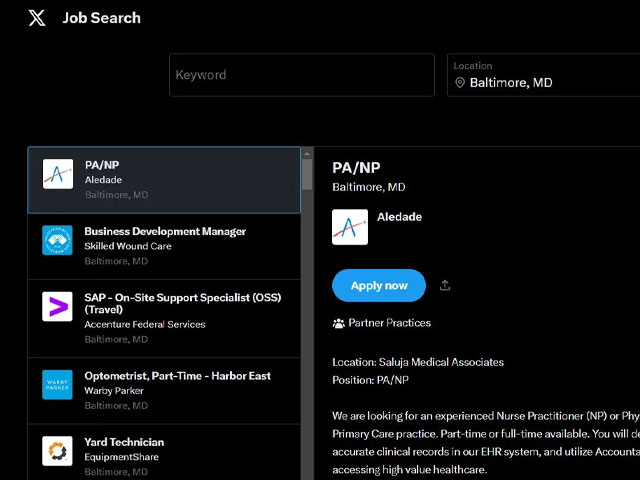Viewport: 640px width, 480px height.
Task: Click the Accenture logo icon
Action: pyautogui.click(x=58, y=306)
